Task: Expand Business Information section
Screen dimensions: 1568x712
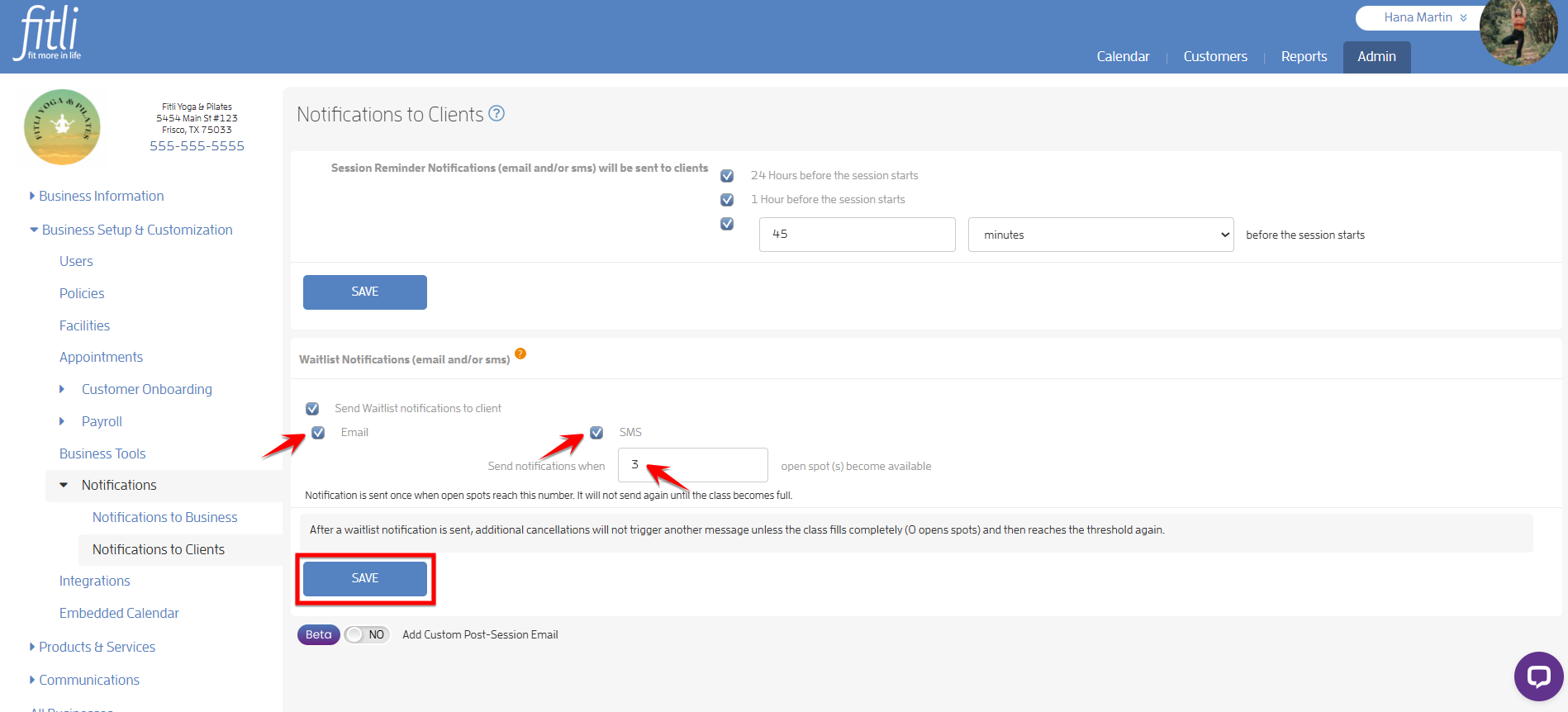Action: [x=97, y=196]
